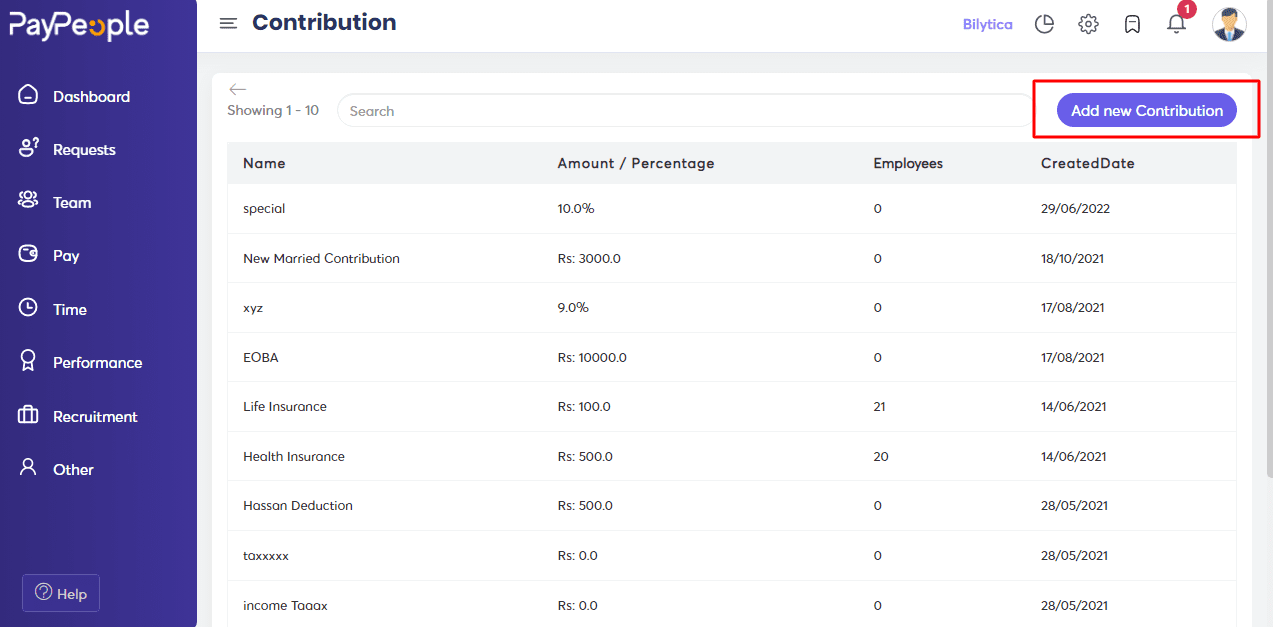The width and height of the screenshot is (1273, 627).
Task: Open the settings gear icon
Action: click(1088, 24)
